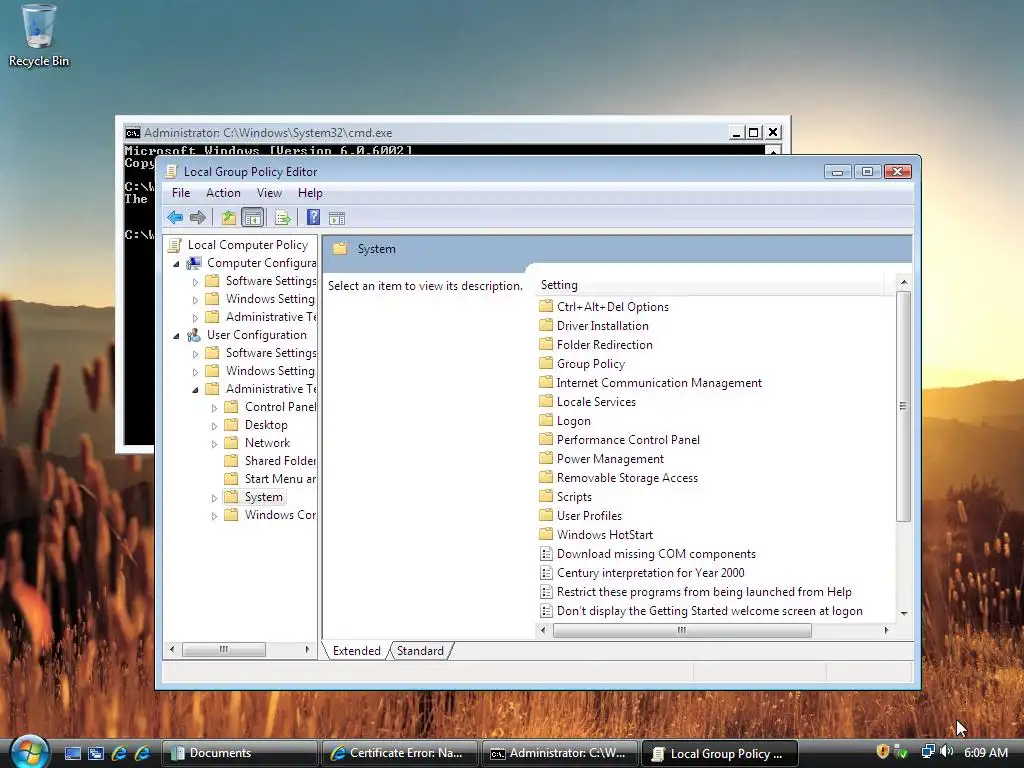Click the tree pane horizontal scrollbar thumb
1024x768 pixels.
223,649
